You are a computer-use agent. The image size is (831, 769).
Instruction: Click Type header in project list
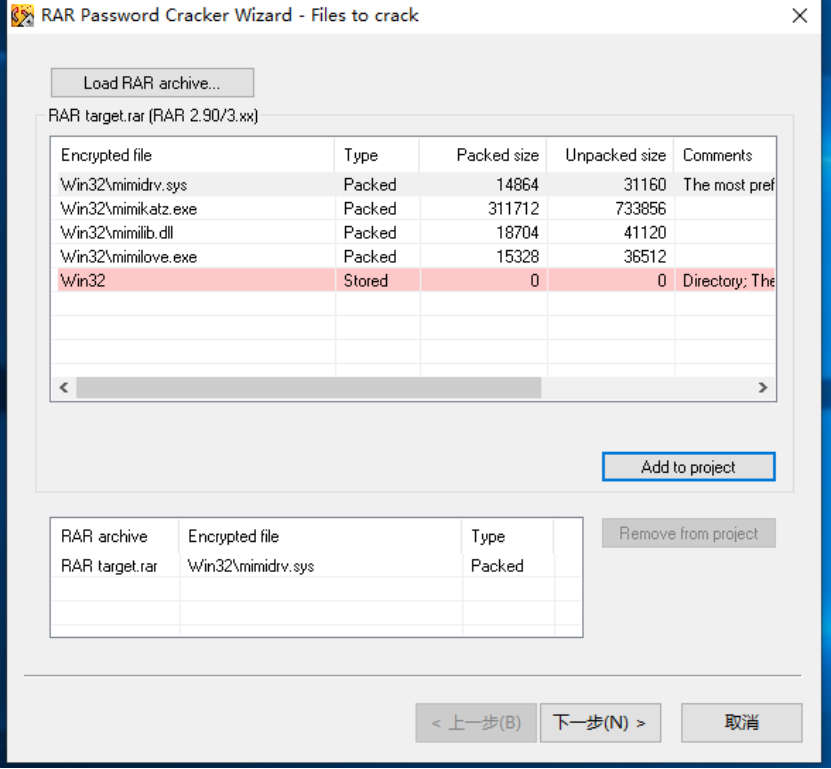pyautogui.click(x=508, y=536)
